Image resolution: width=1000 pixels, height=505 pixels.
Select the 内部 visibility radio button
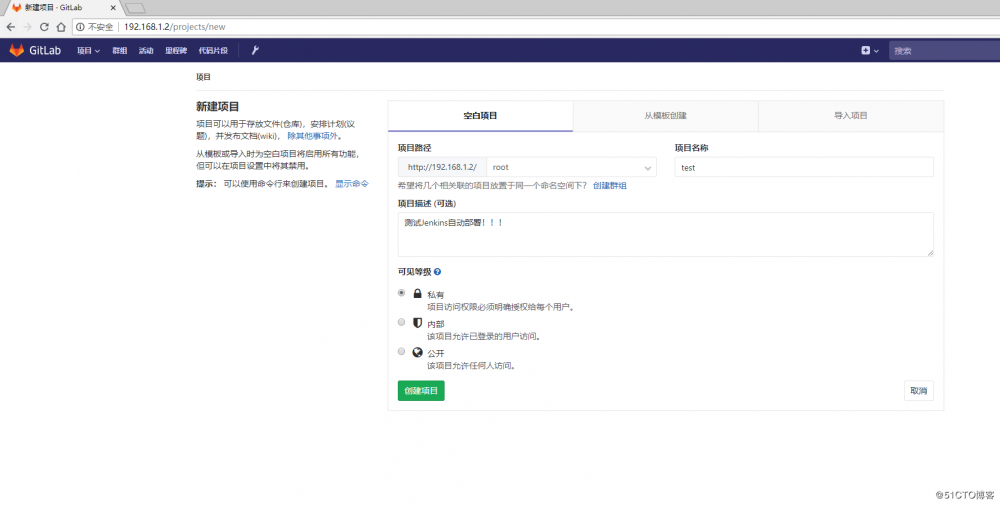[401, 322]
